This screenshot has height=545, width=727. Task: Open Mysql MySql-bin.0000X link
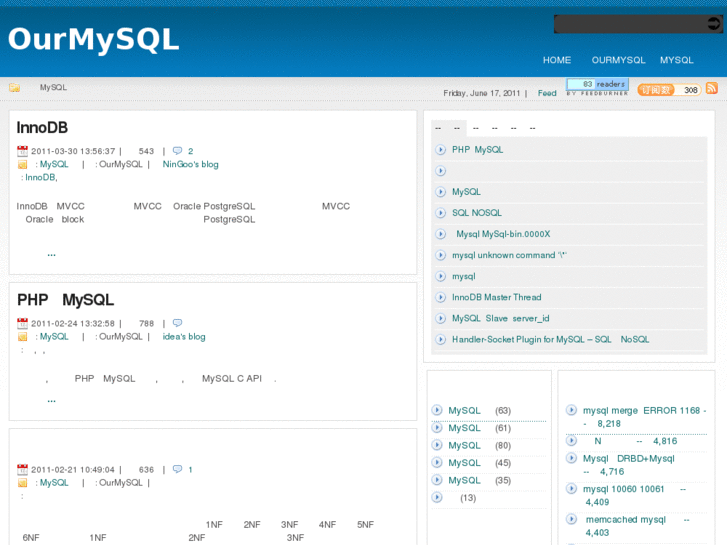coord(503,234)
